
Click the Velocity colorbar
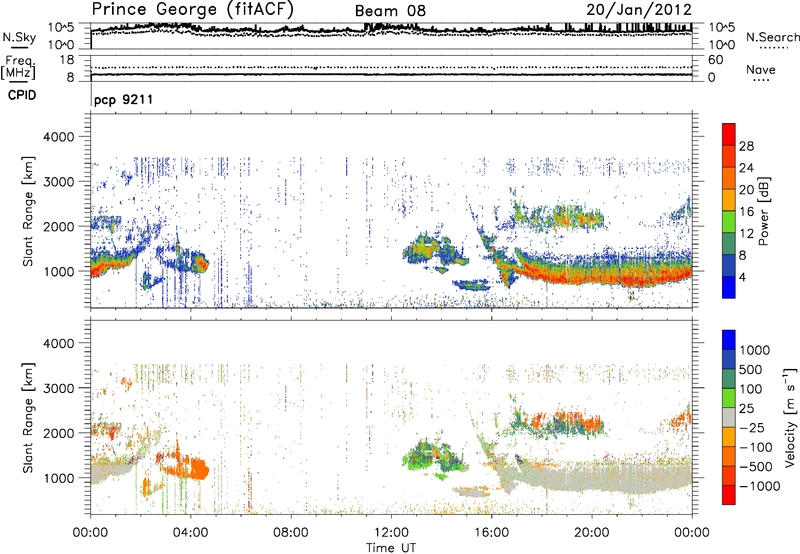[729, 417]
